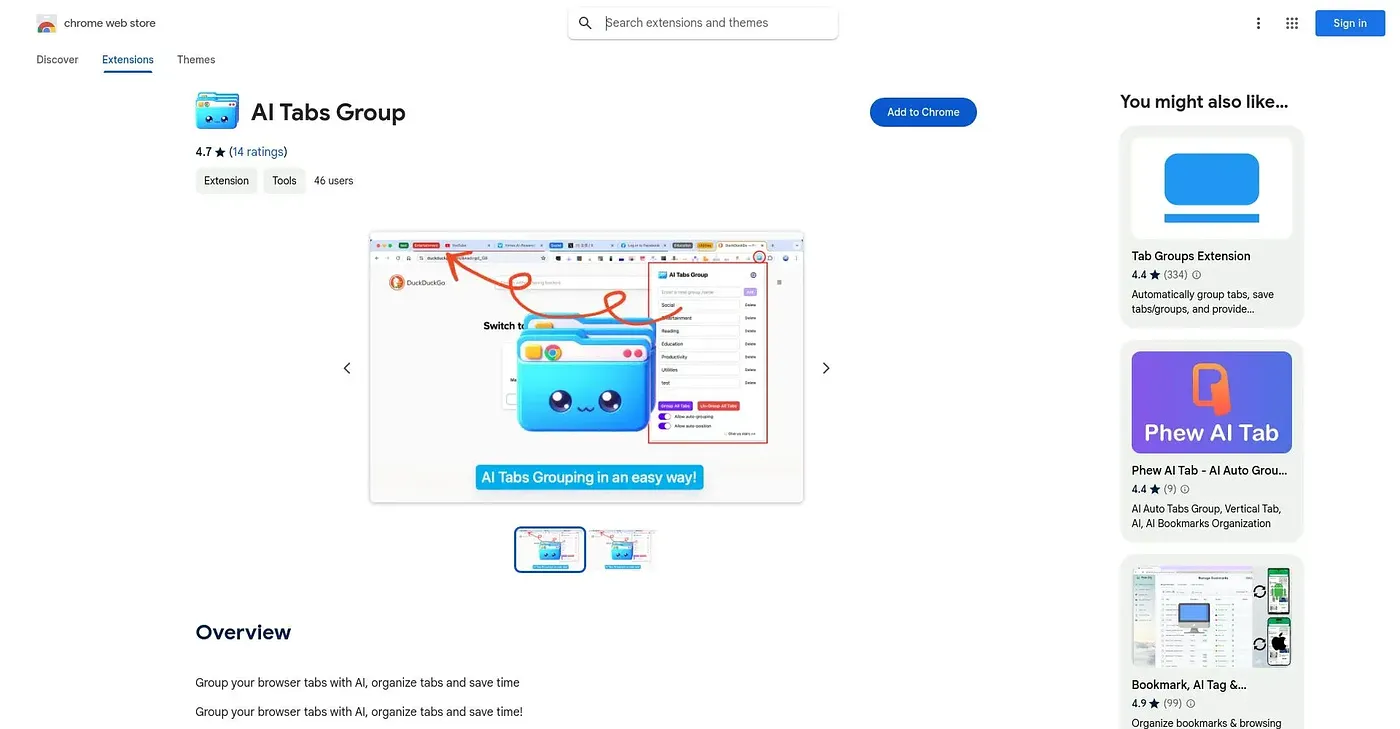Click the AI Tabs Group page title

[328, 112]
